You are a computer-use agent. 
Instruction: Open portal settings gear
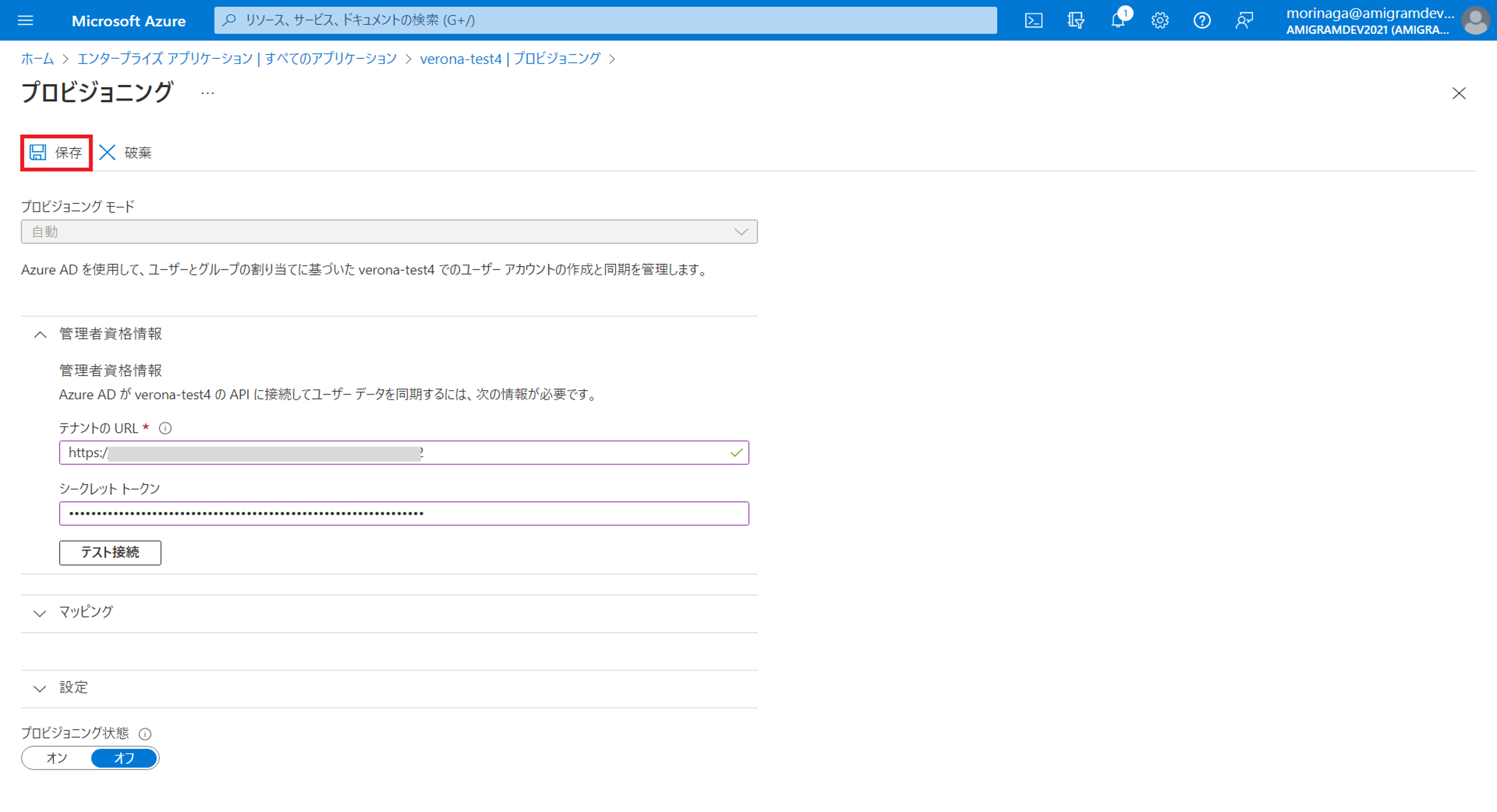[x=1160, y=20]
